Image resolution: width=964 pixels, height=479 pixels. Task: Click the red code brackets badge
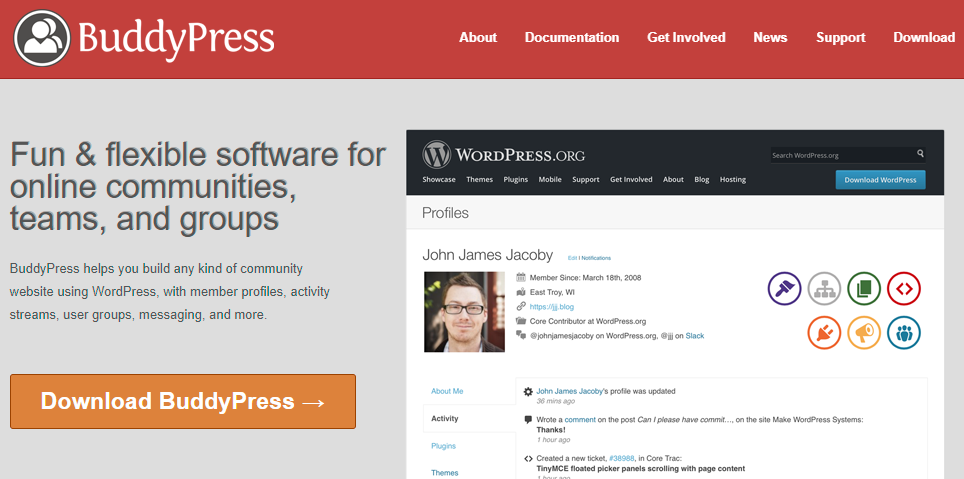tap(904, 288)
